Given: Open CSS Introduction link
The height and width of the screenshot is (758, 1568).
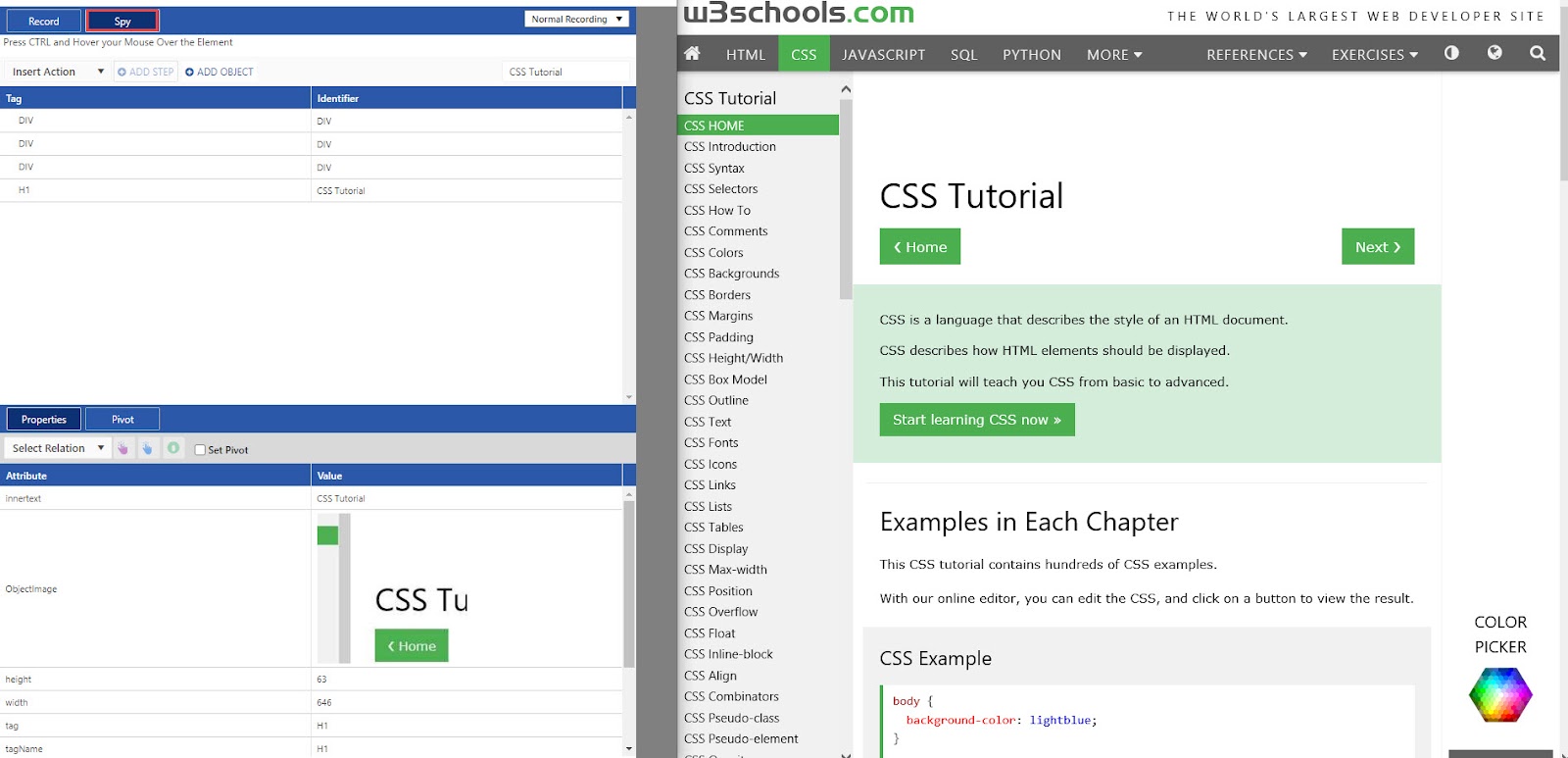Looking at the screenshot, I should click(x=730, y=147).
